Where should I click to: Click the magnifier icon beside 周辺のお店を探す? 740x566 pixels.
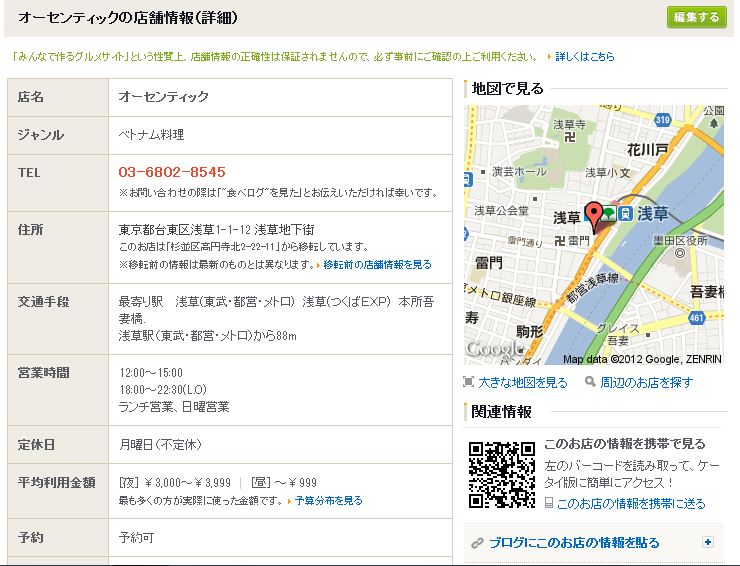point(591,382)
